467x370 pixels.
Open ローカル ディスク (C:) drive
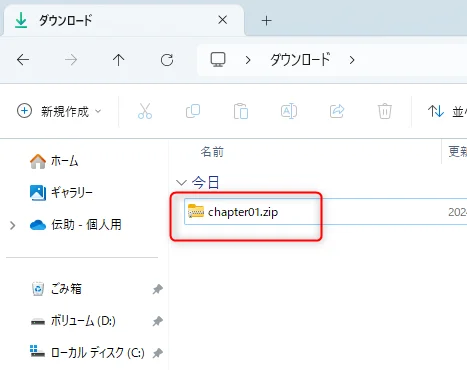point(87,352)
